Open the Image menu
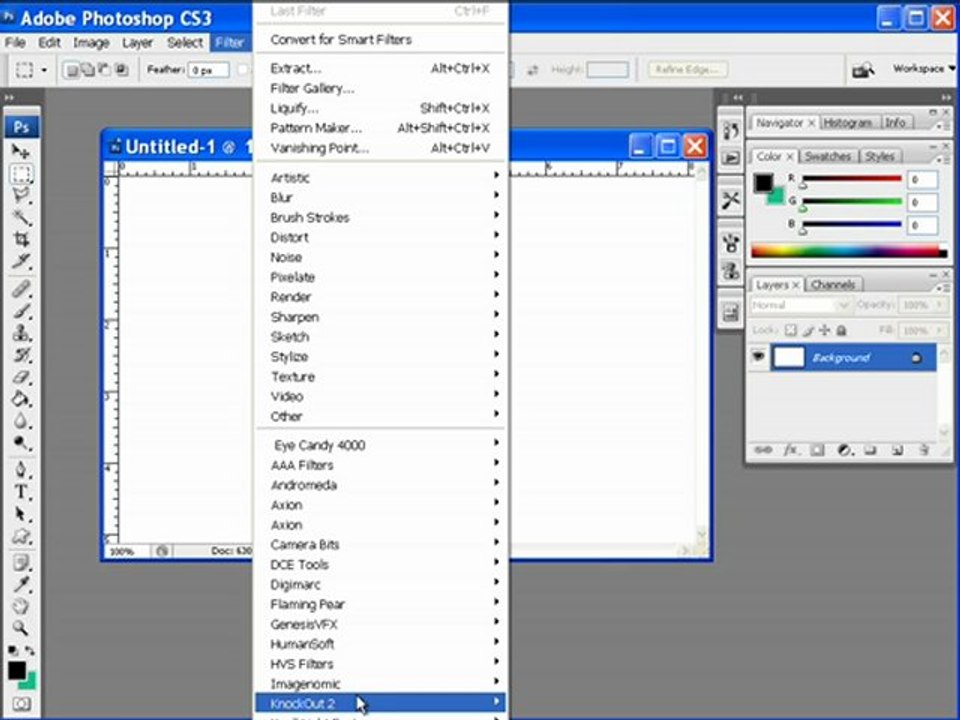The height and width of the screenshot is (720, 960). (x=91, y=42)
